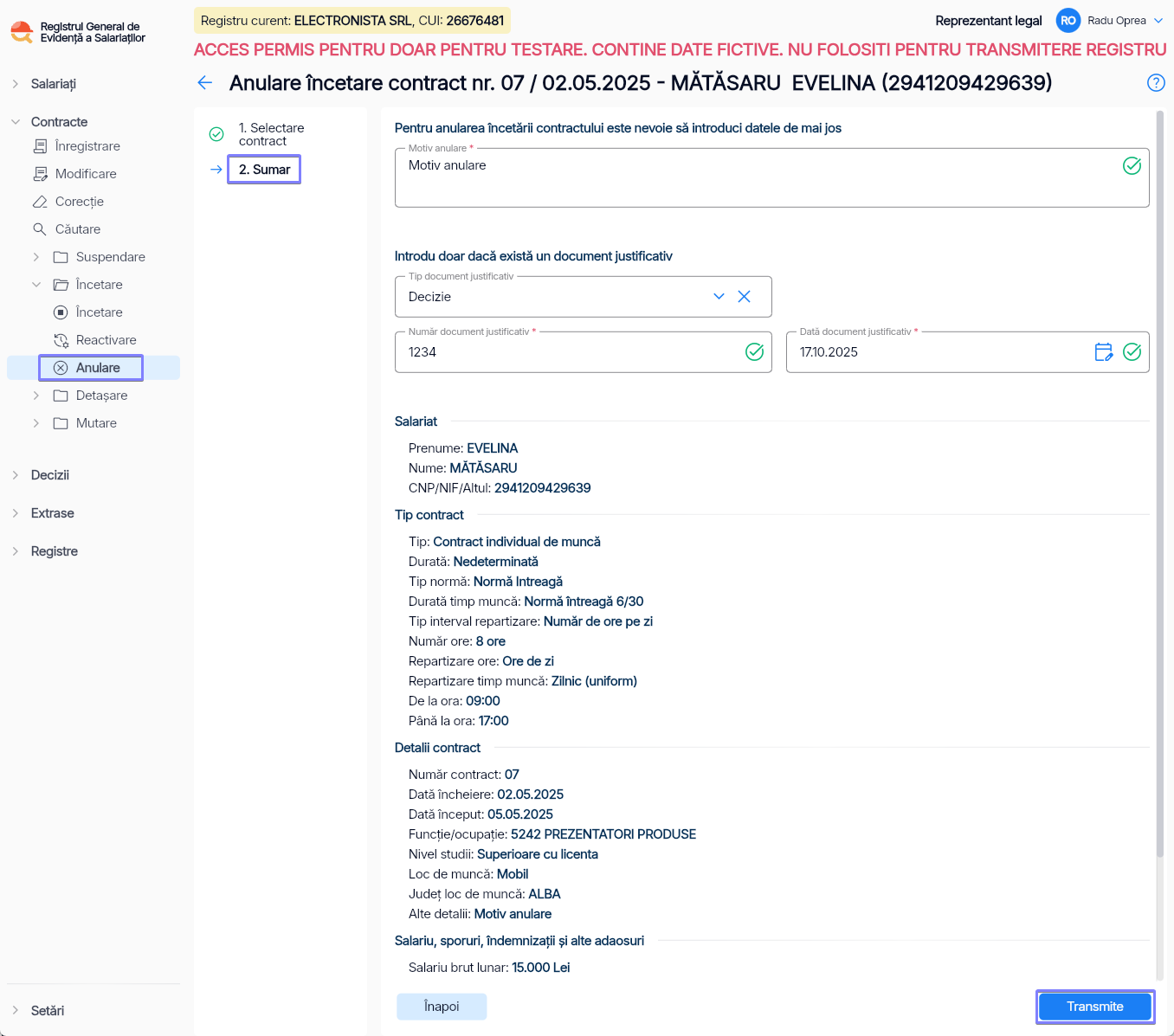The width and height of the screenshot is (1174, 1036).
Task: Click the Modificare edit-document icon
Action: point(40,174)
